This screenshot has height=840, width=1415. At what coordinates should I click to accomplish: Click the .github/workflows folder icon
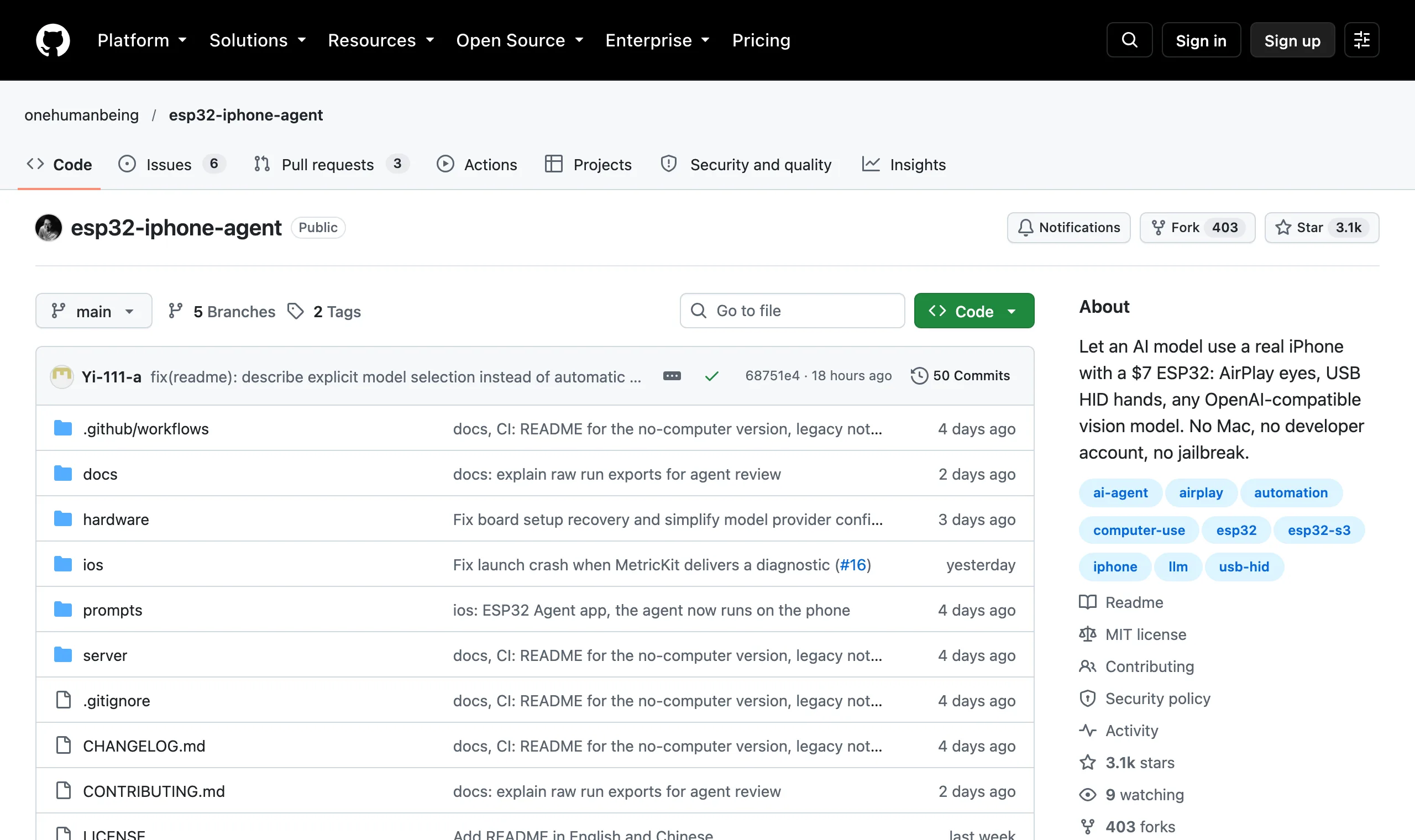(x=63, y=428)
